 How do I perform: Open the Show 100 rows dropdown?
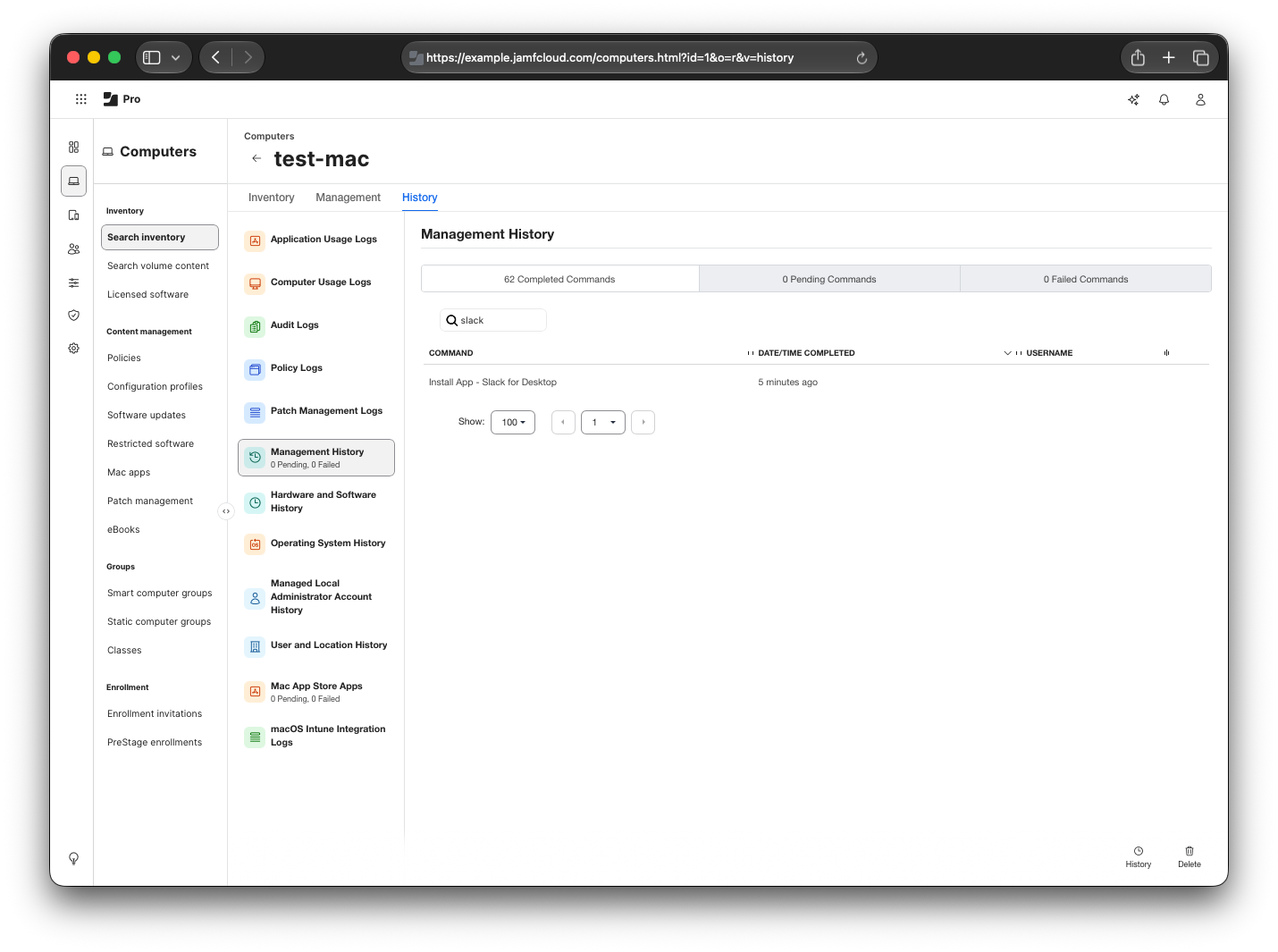click(x=513, y=422)
